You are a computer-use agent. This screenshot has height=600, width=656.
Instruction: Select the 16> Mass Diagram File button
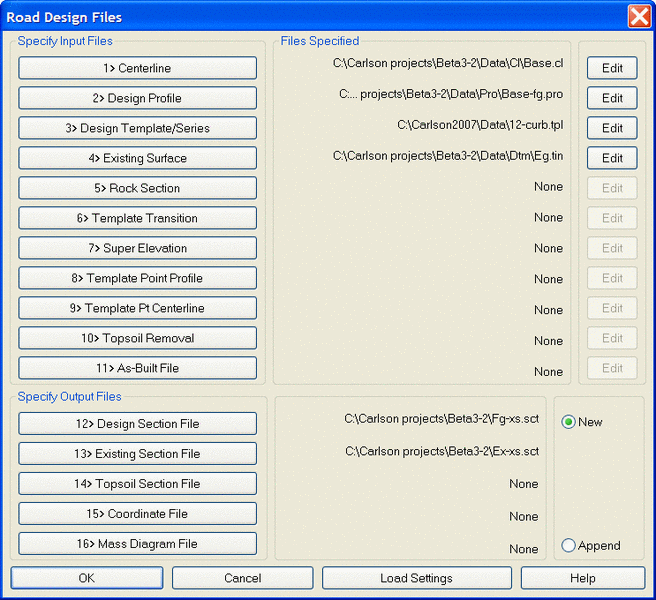tap(137, 544)
